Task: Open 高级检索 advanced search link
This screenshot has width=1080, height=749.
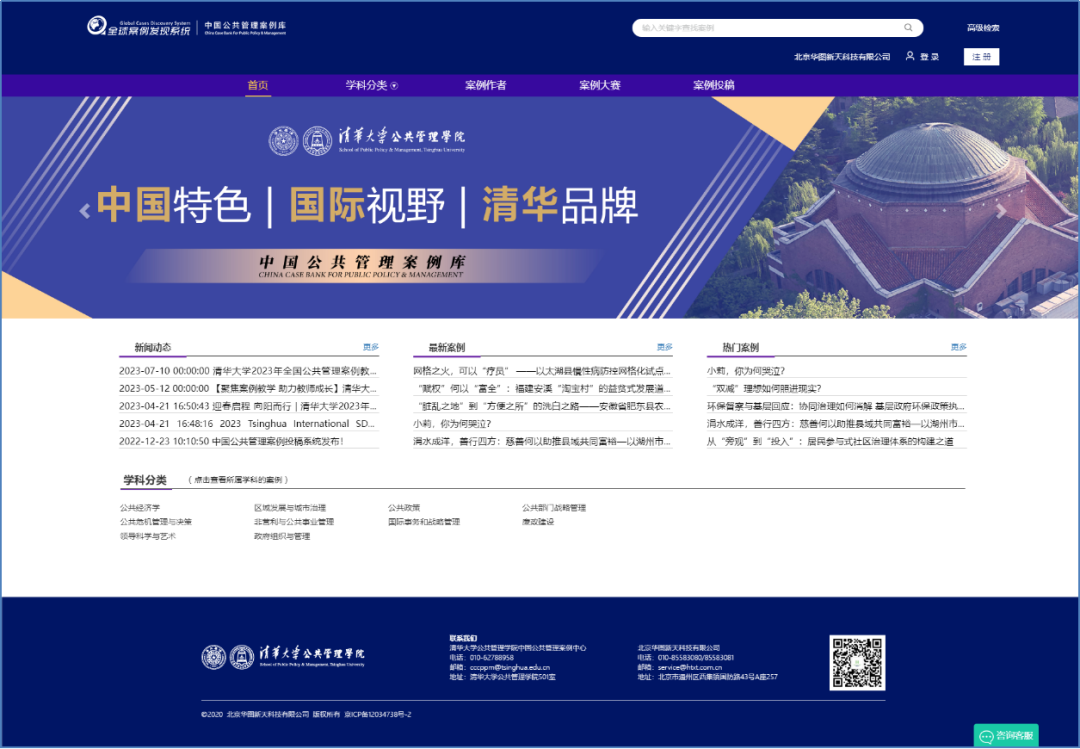Action: pyautogui.click(x=982, y=28)
